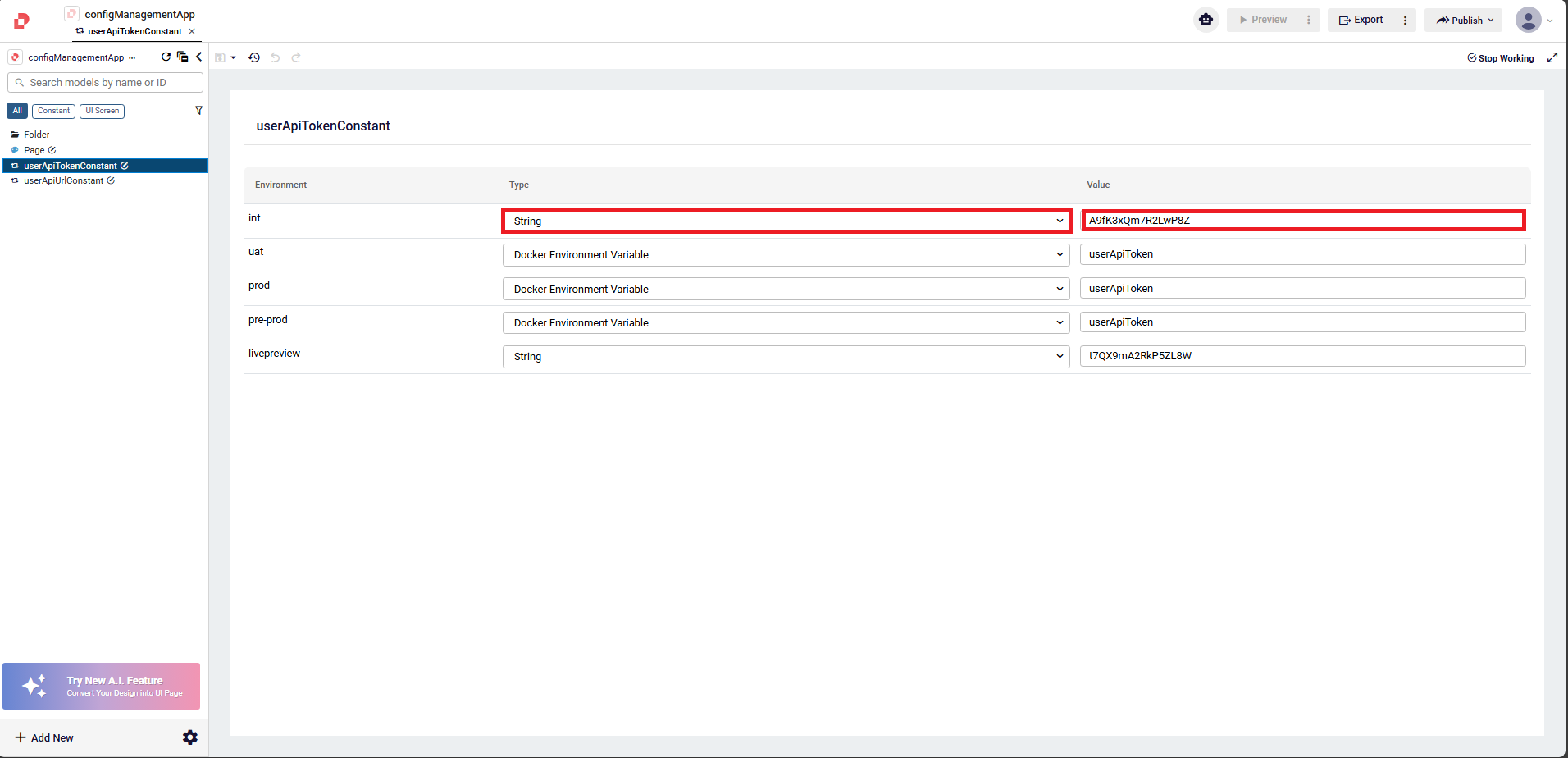
Task: Click Add New at sidebar bottom
Action: click(x=45, y=737)
